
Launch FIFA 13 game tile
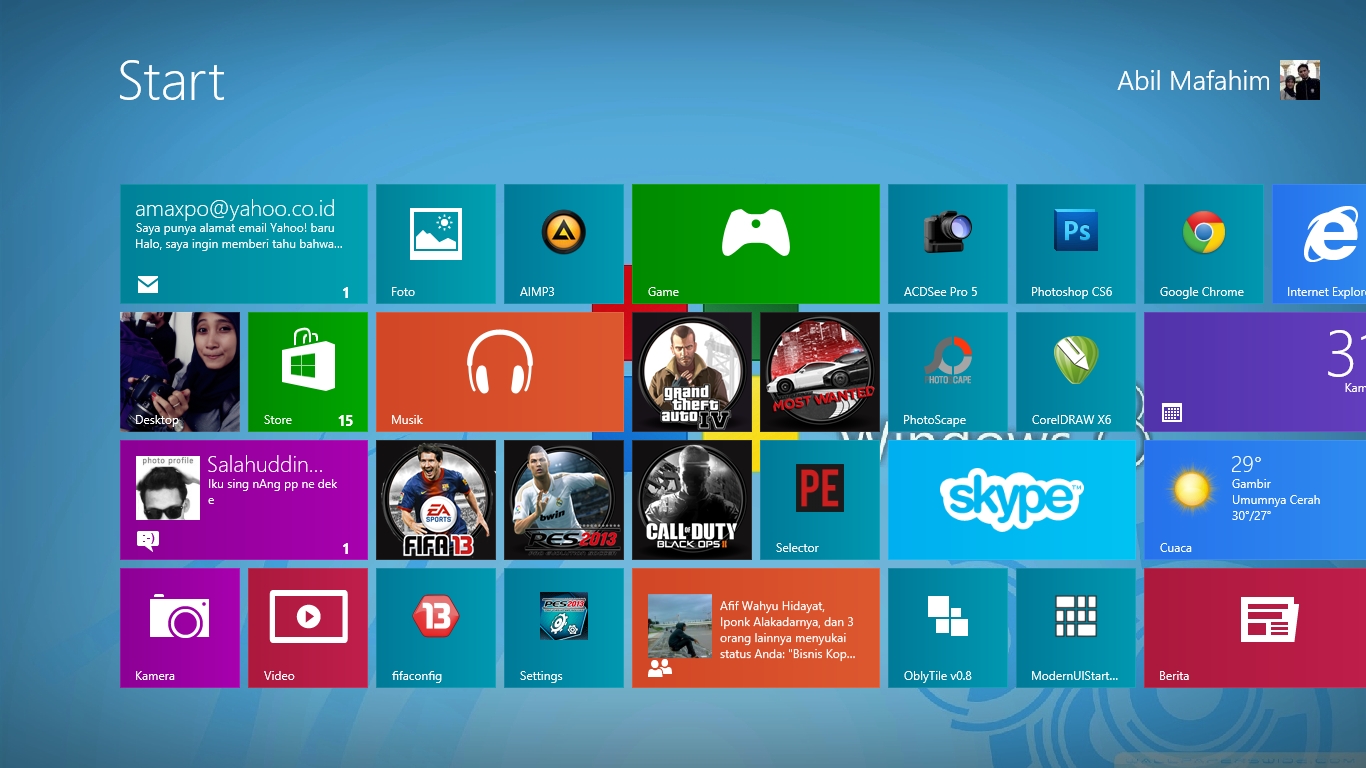(x=436, y=500)
